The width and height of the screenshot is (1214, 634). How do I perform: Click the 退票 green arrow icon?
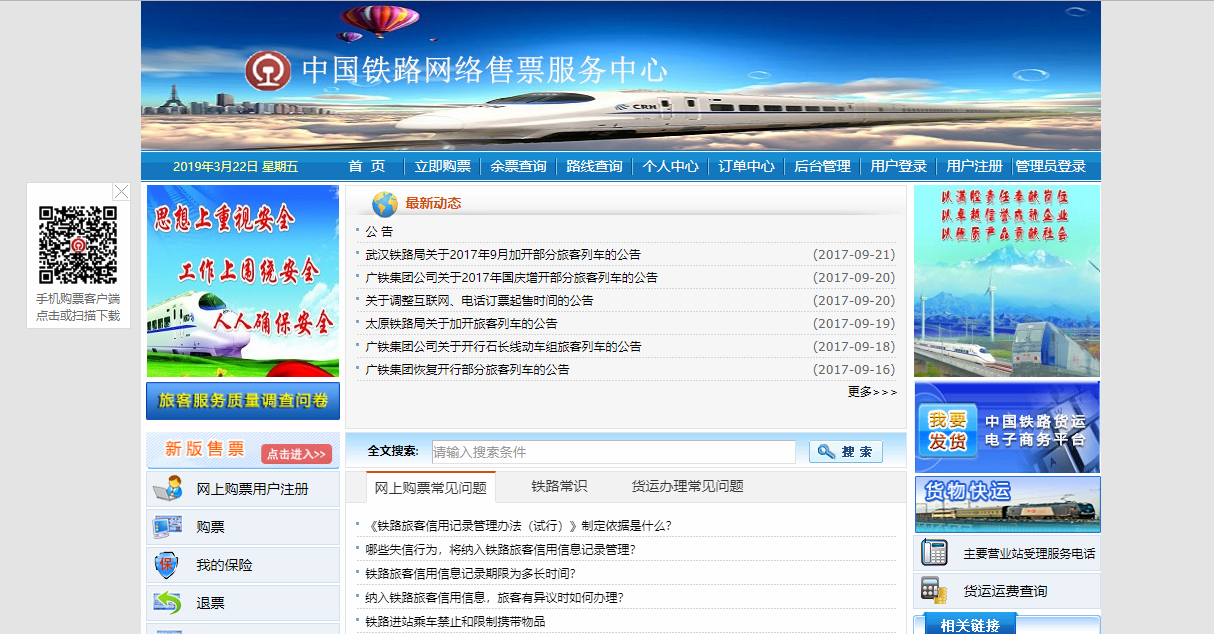click(x=168, y=603)
